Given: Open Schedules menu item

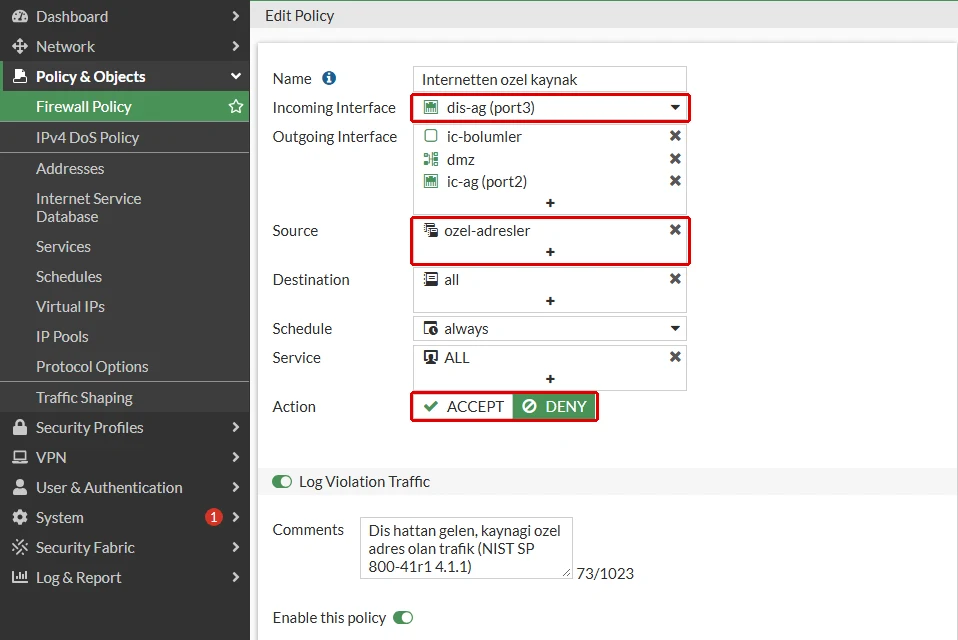Looking at the screenshot, I should [125, 277].
